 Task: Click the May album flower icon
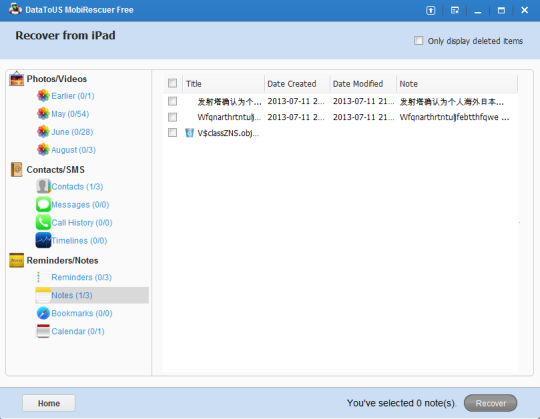pyautogui.click(x=43, y=114)
